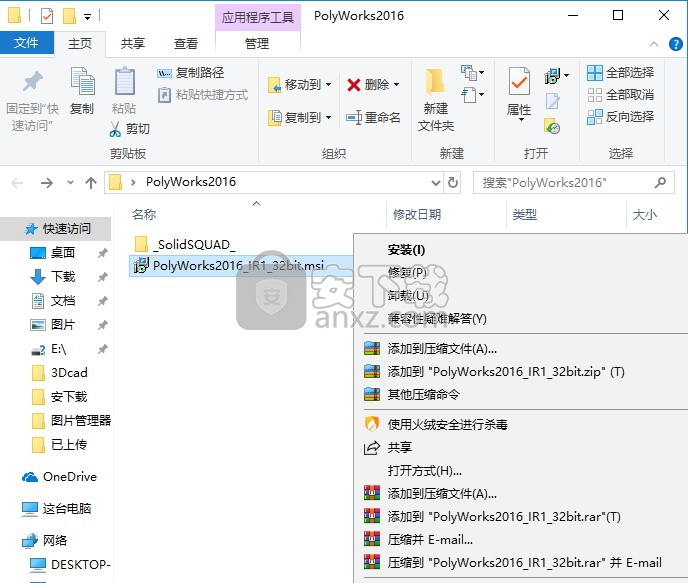Image resolution: width=688 pixels, height=583 pixels.
Task: Click Rename (重命名) in the ribbon
Action: coord(373,117)
